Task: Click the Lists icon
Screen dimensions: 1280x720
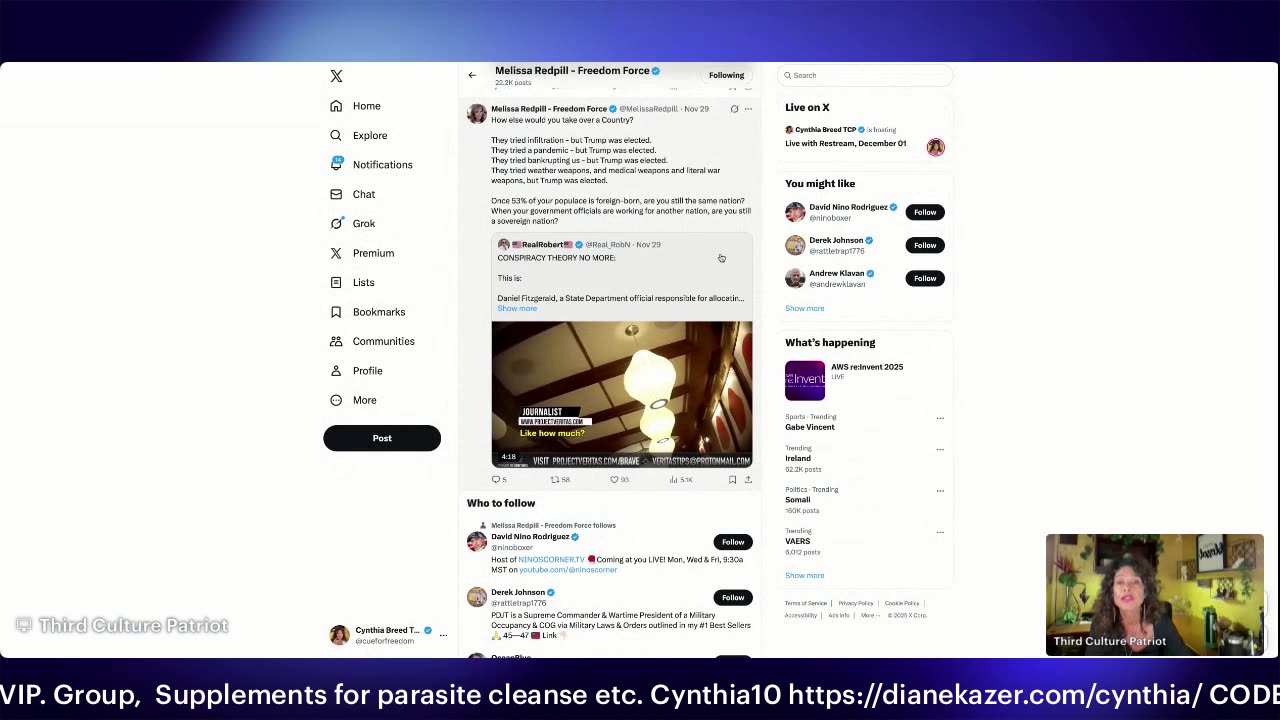Action: coord(336,283)
